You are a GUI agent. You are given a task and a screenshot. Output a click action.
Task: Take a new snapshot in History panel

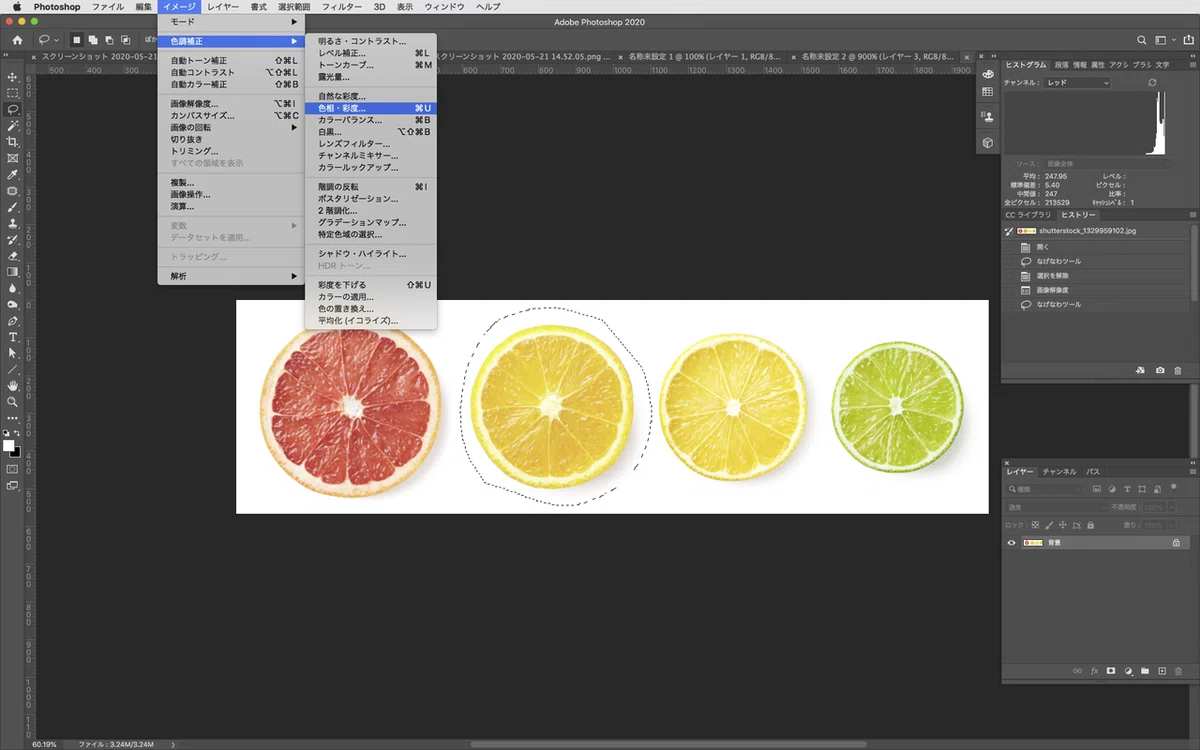pyautogui.click(x=1160, y=370)
